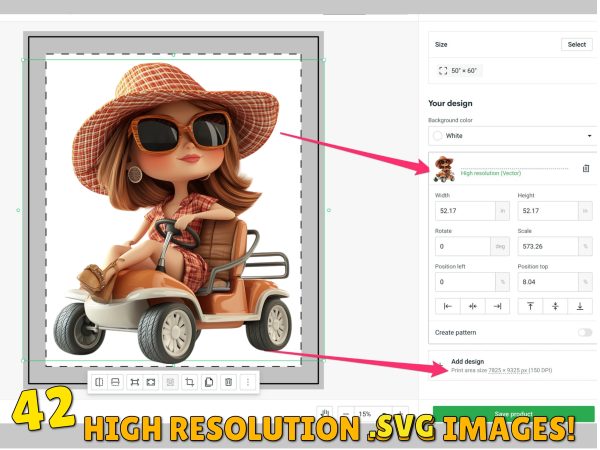
Task: Align design to bottom edge
Action: 579,306
